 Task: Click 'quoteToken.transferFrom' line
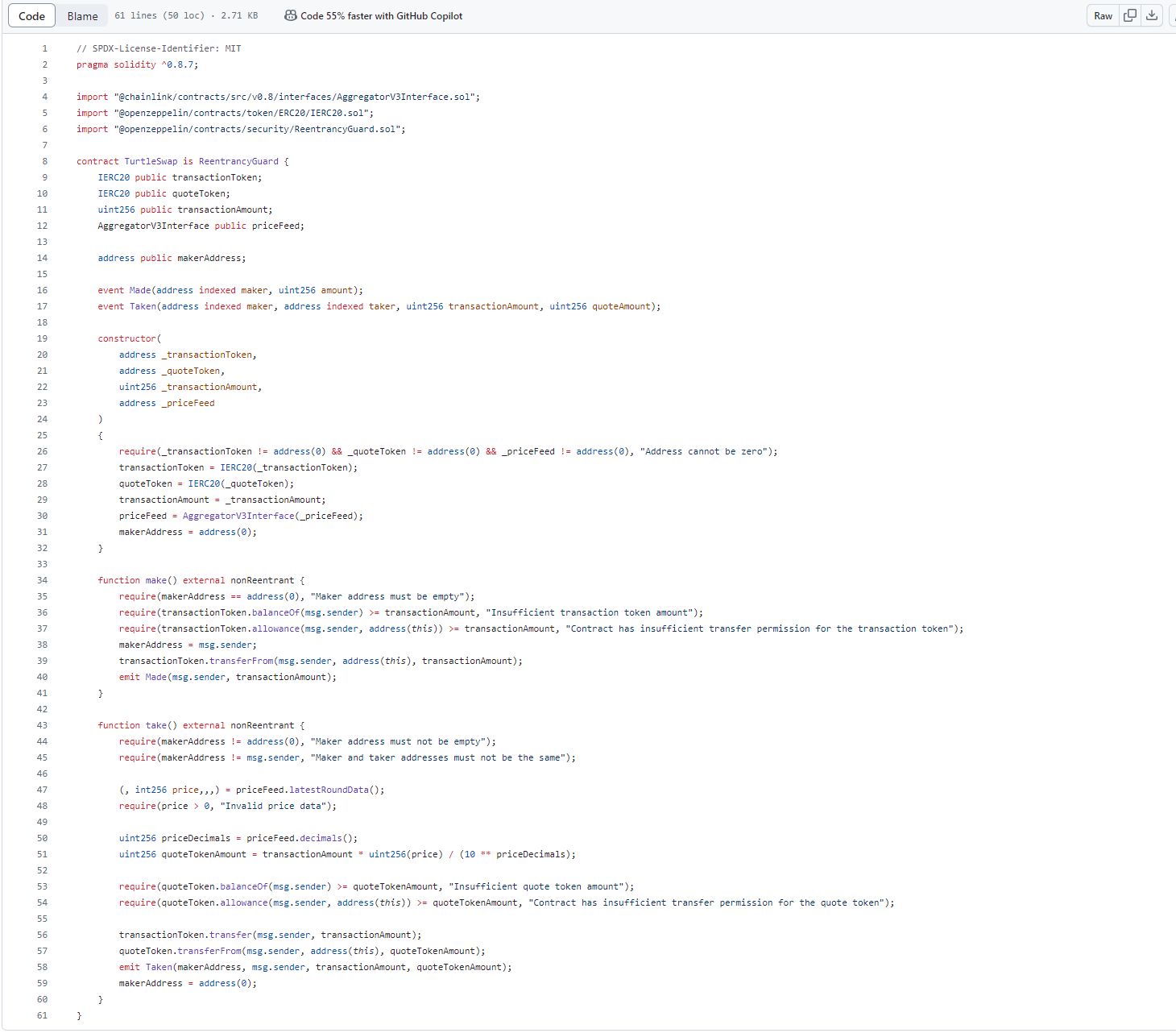pyautogui.click(x=302, y=951)
